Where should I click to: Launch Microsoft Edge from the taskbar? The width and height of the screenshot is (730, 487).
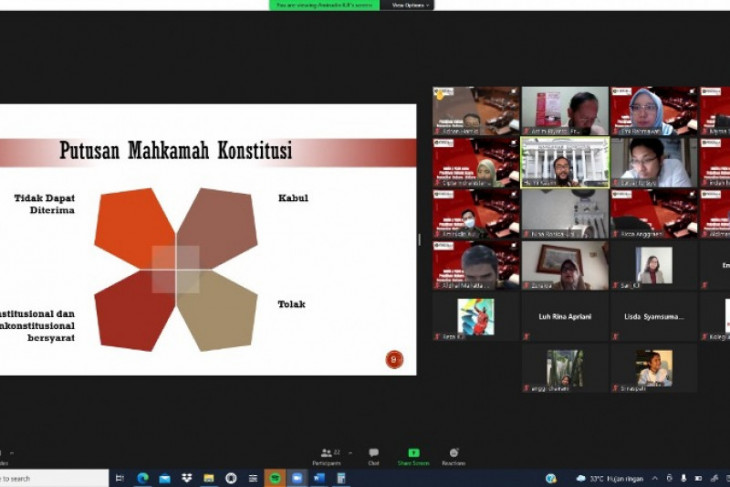tap(143, 478)
